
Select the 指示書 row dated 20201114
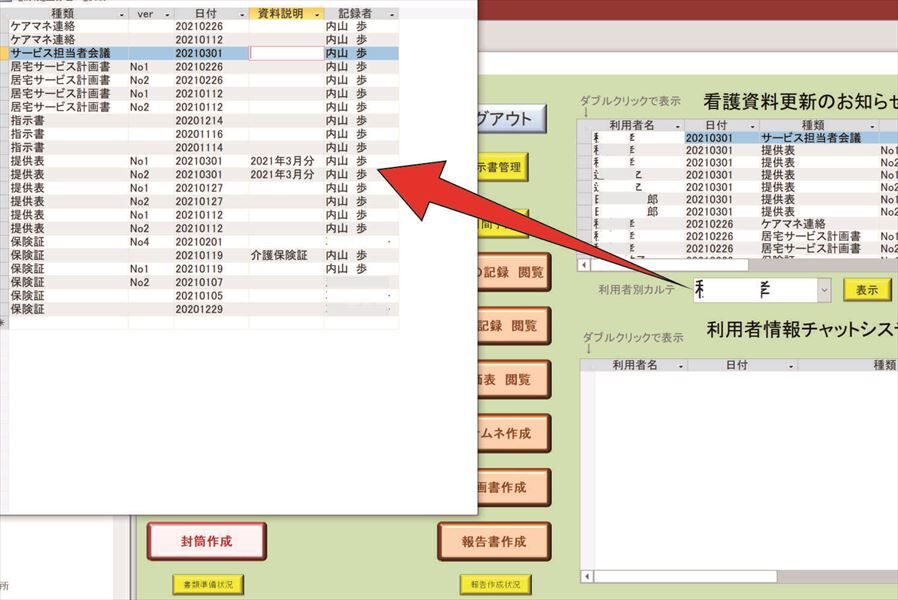click(204, 147)
